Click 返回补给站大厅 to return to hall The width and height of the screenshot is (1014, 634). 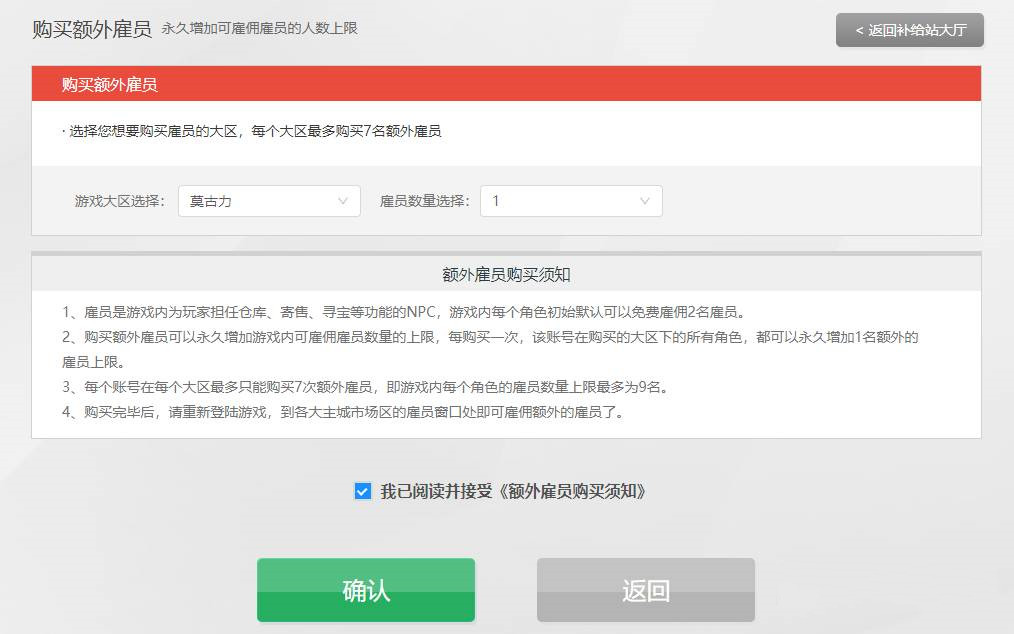coord(908,30)
